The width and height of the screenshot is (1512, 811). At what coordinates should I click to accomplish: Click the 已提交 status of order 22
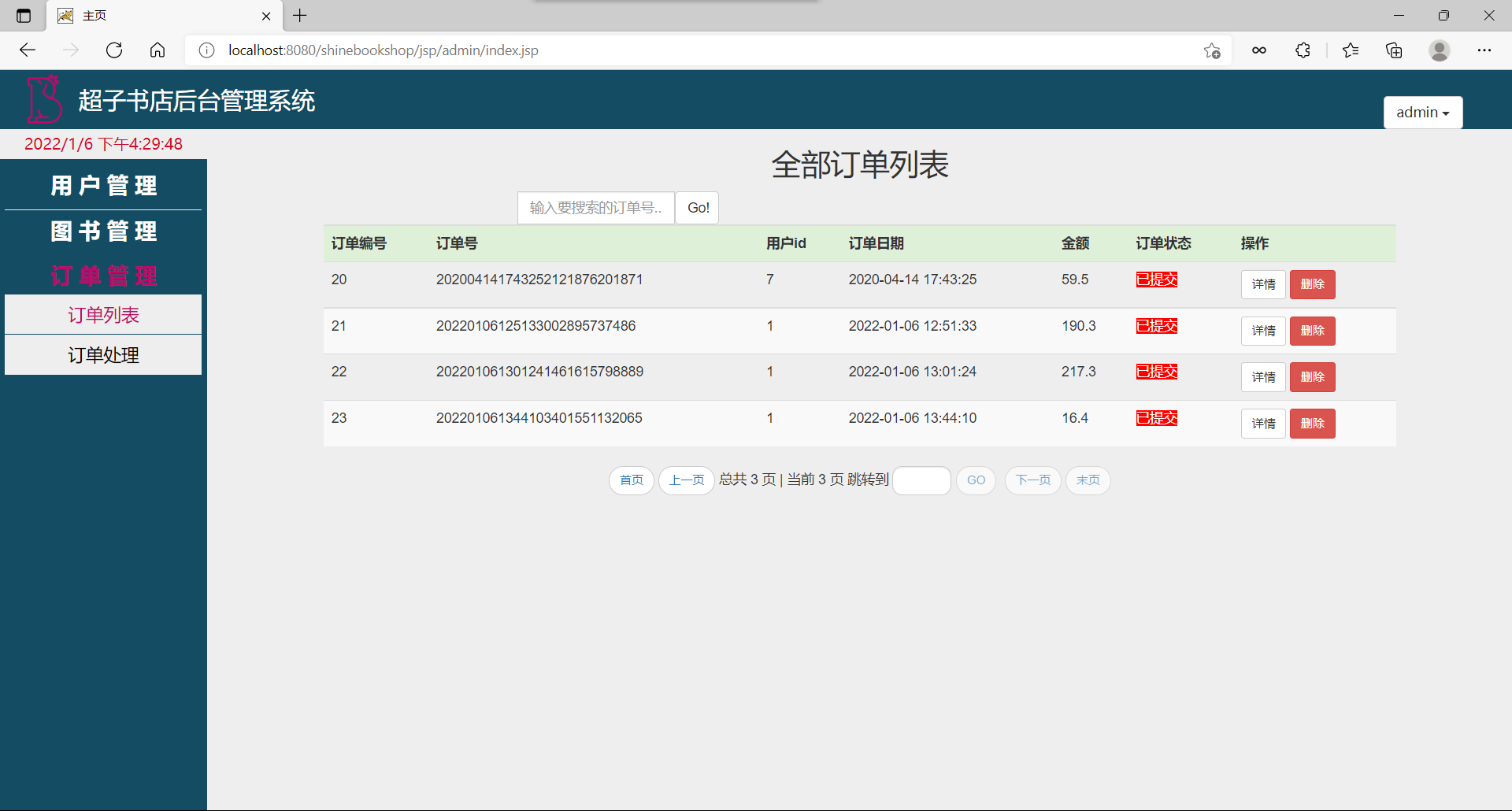tap(1157, 372)
